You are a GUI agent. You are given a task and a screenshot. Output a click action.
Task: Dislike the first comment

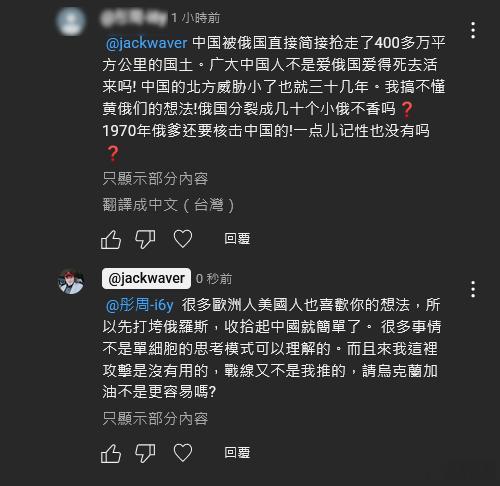(145, 239)
